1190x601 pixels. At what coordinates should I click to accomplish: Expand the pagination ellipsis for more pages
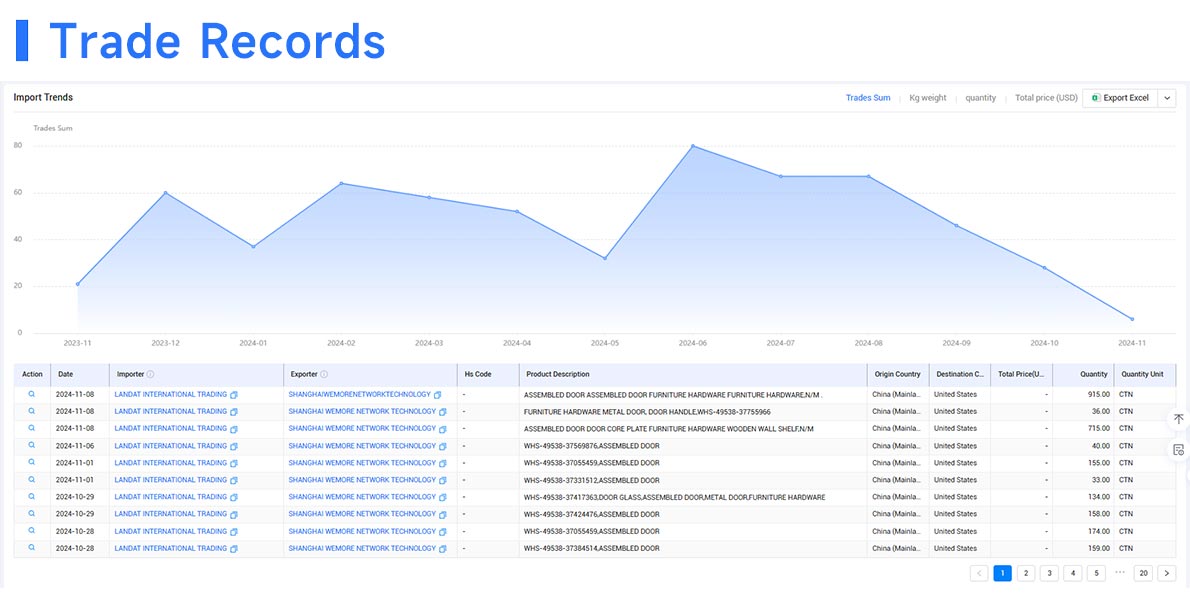click(x=1119, y=573)
